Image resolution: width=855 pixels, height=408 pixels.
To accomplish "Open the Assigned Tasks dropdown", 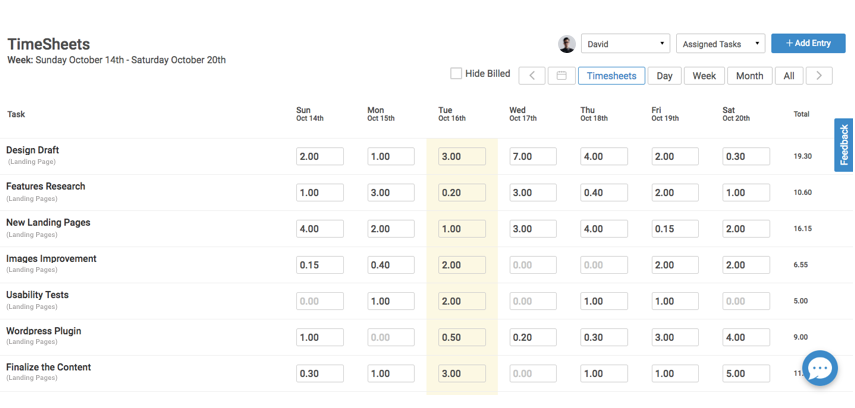I will tap(720, 44).
